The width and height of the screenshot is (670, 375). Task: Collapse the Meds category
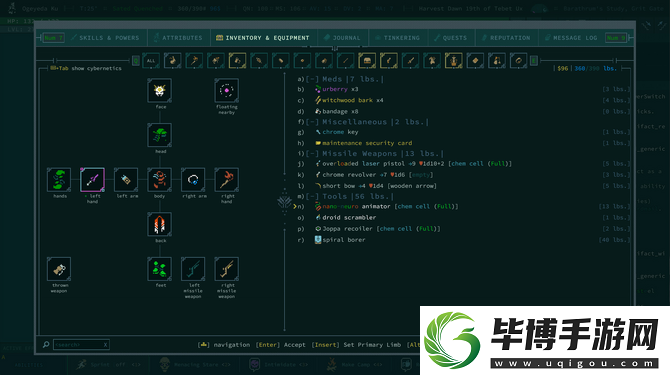312,79
